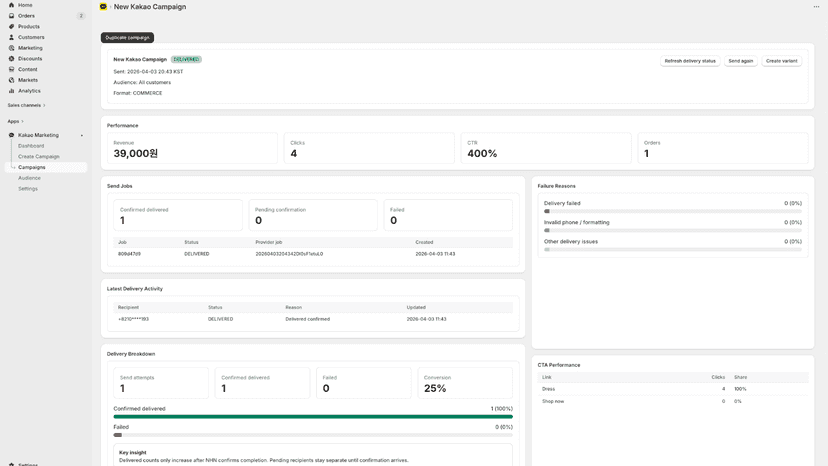Click the Analytics bar chart icon

[11, 91]
